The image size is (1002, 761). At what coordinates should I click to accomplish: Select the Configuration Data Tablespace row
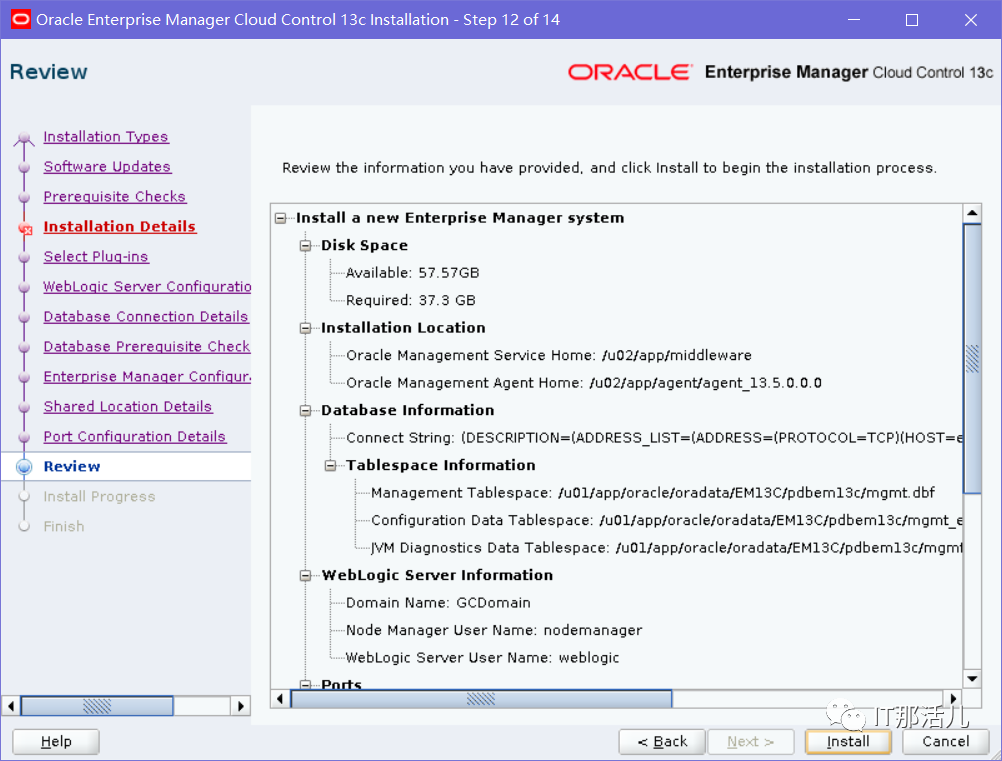[x=667, y=521]
